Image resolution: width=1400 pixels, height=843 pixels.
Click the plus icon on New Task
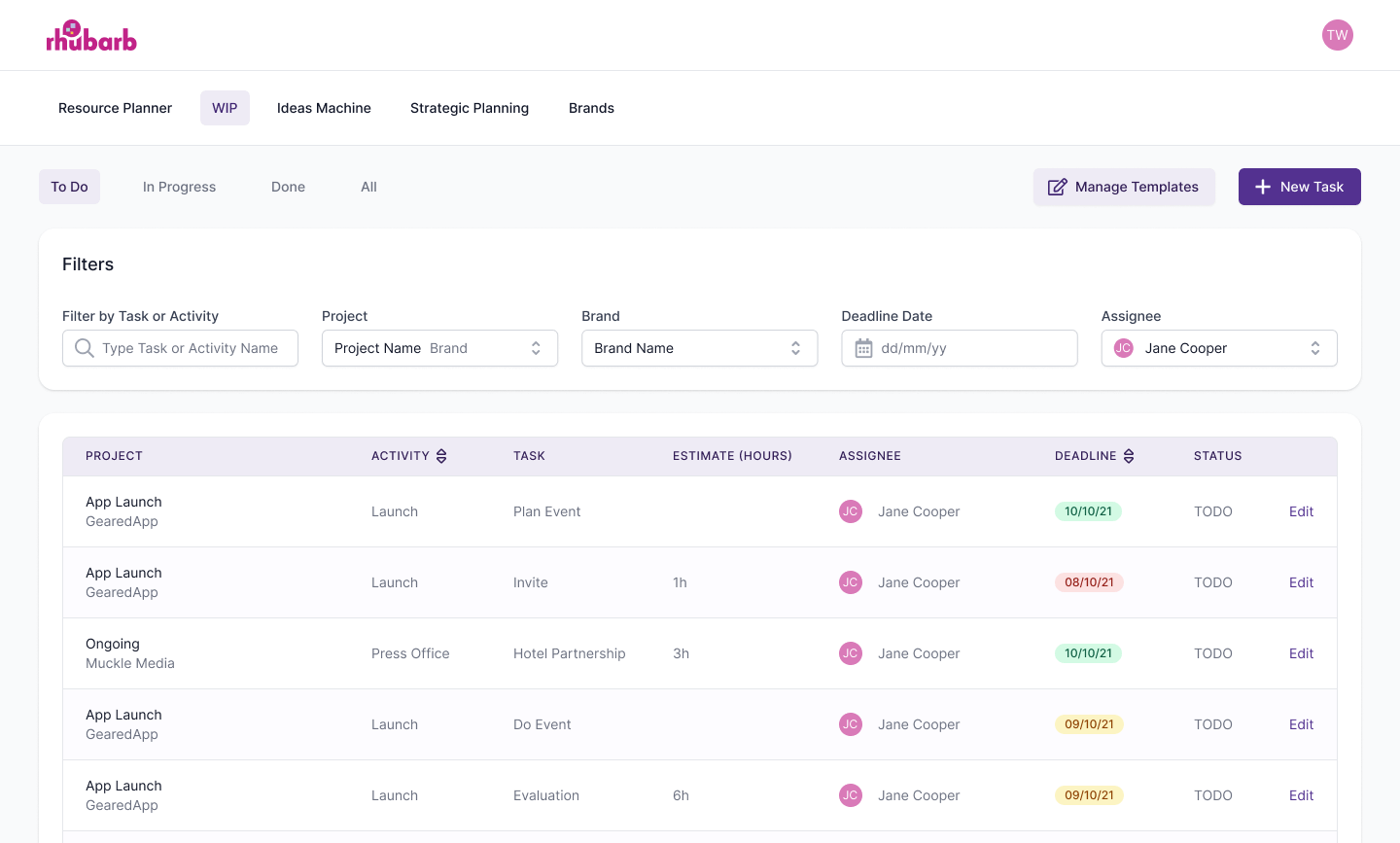coord(1262,187)
